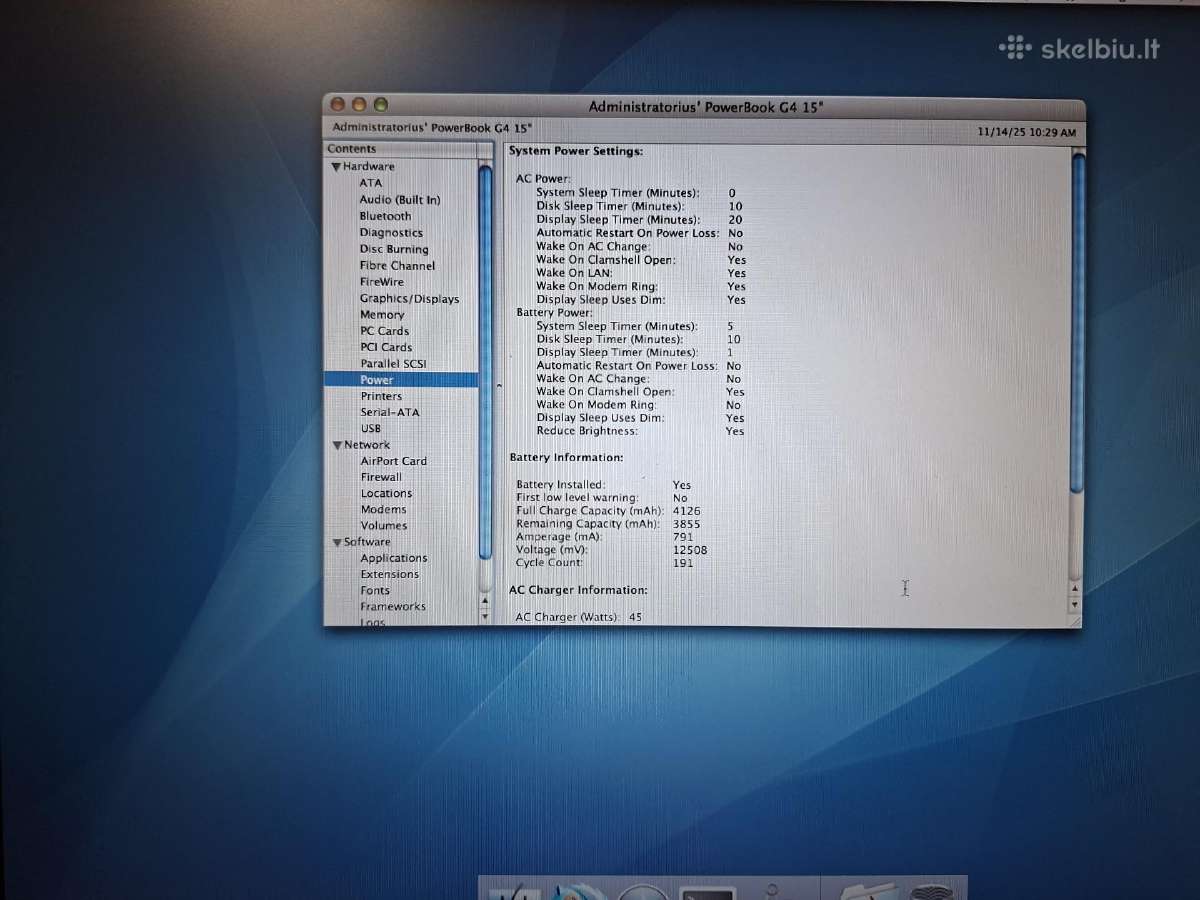This screenshot has height=900, width=1200.
Task: Select the highlighted Power entry
Action: tap(401, 380)
